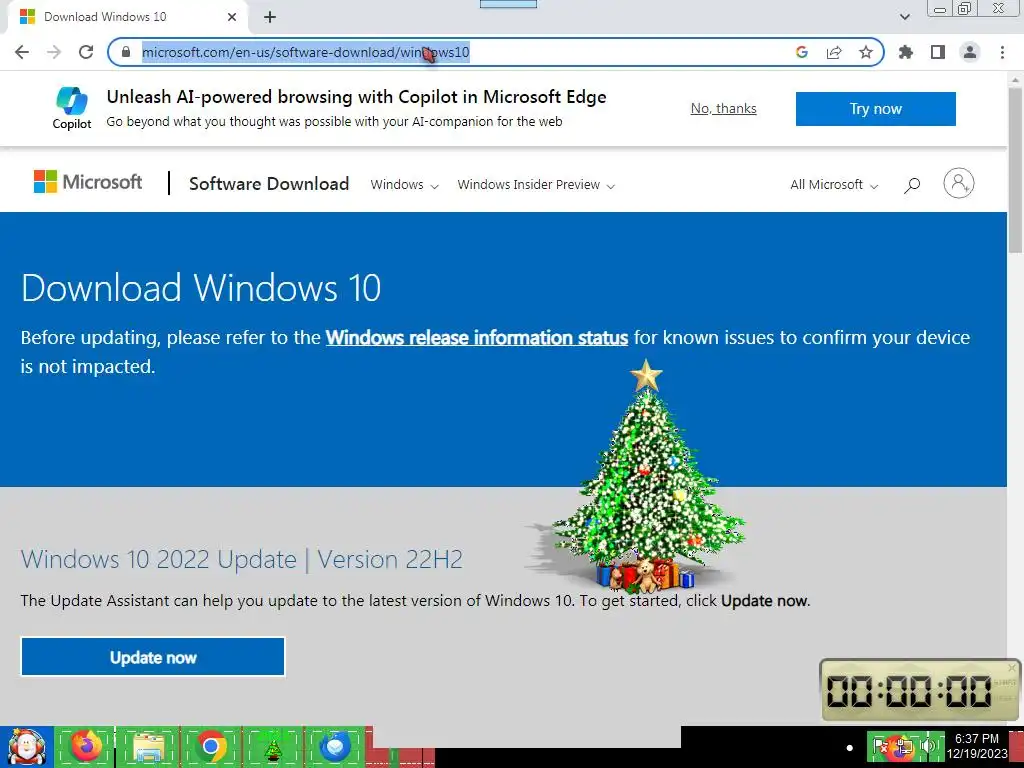Screen dimensions: 1024x768
Task: Close the Download Windows 10 tab
Action: (x=232, y=17)
